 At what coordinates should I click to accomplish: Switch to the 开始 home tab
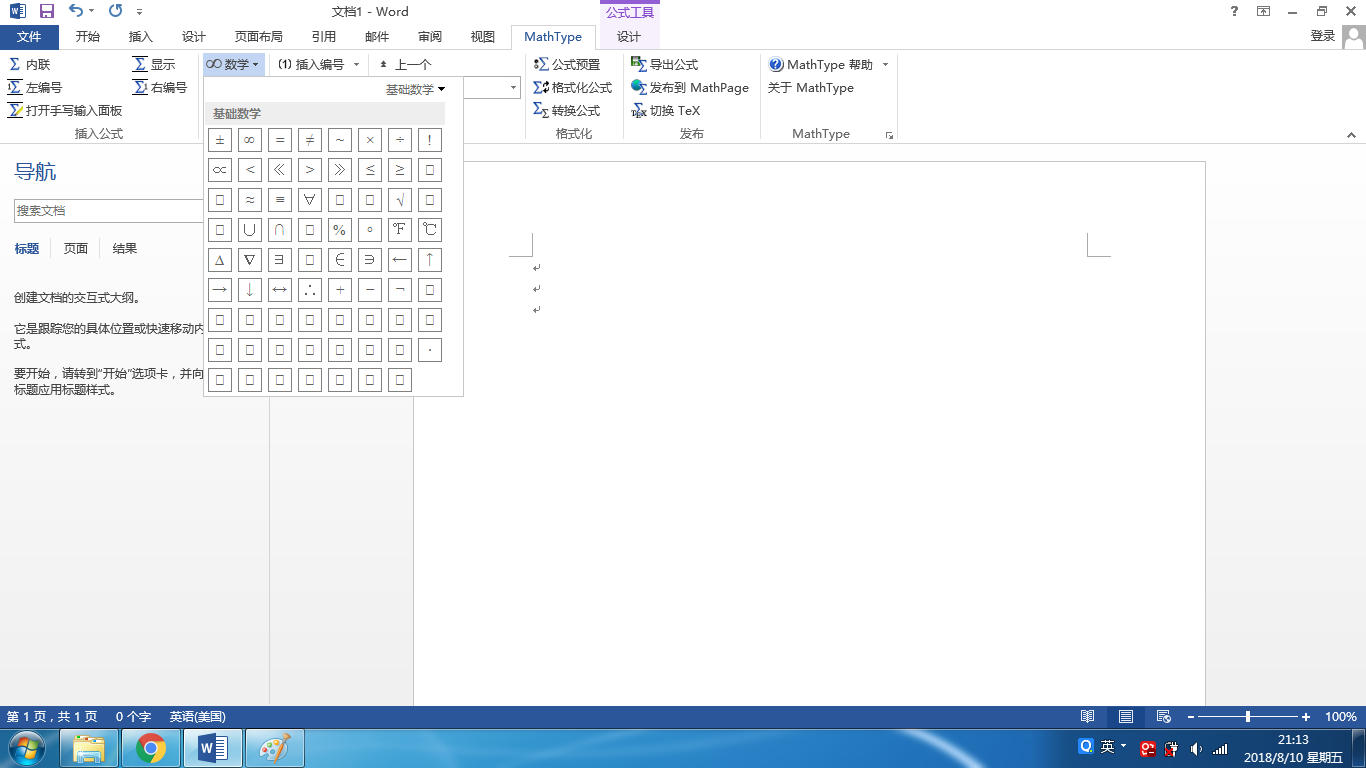point(88,37)
